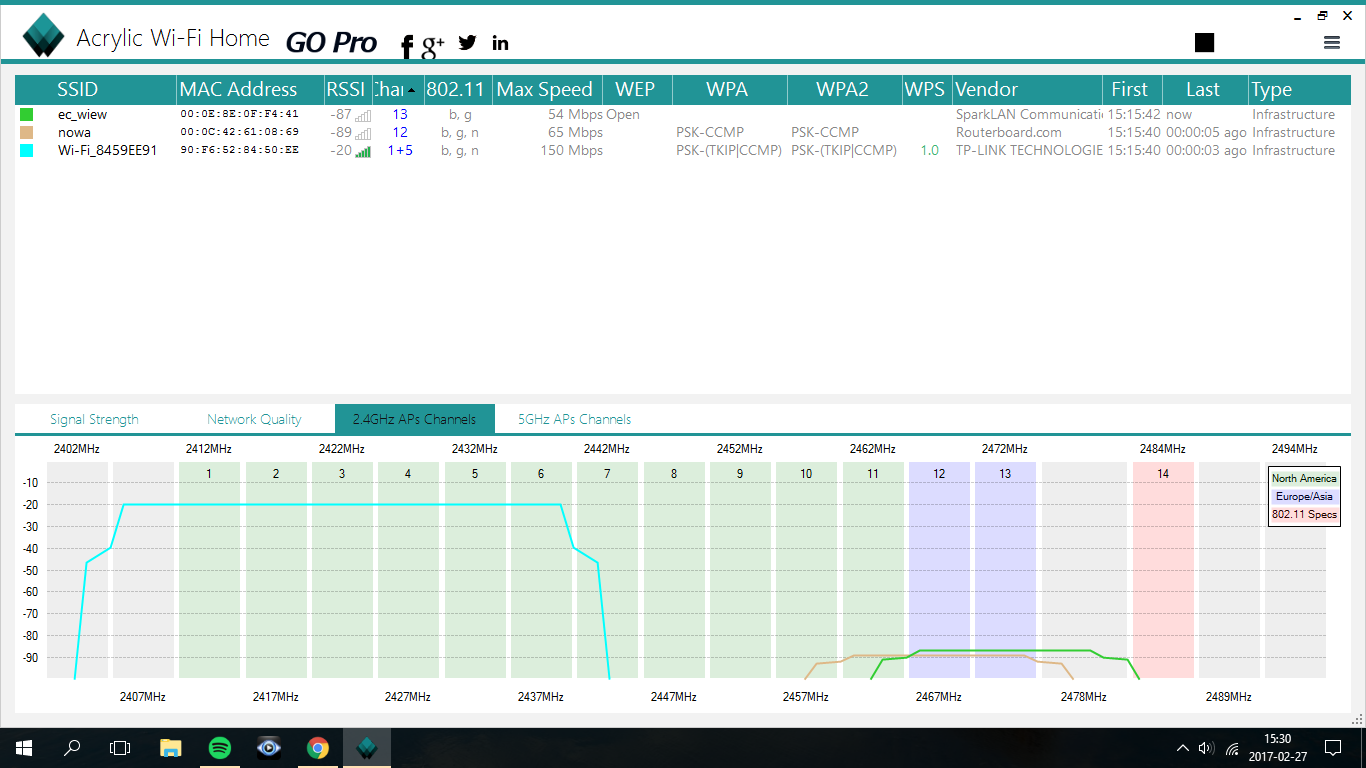Image resolution: width=1366 pixels, height=768 pixels.
Task: Switch to the Signal Strength tab
Action: pos(94,419)
